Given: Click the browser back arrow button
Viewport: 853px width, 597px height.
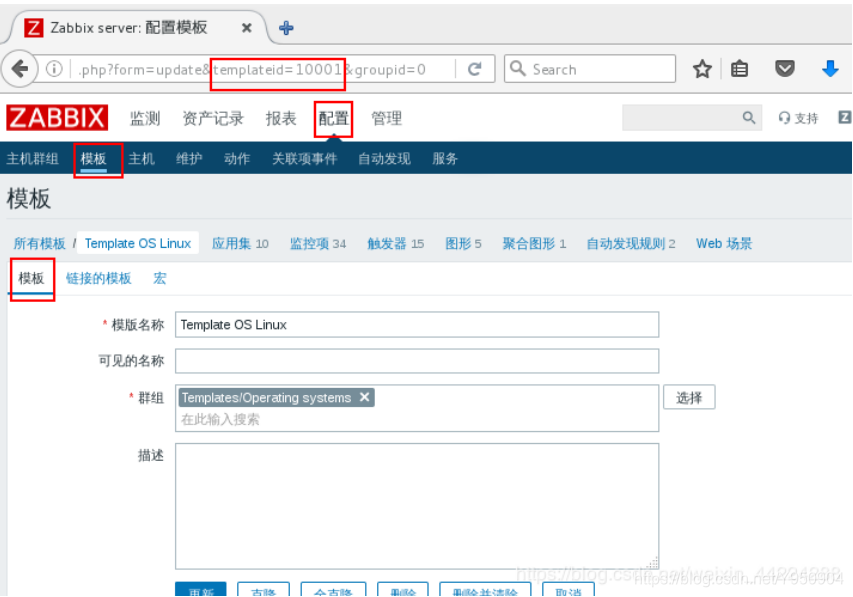Looking at the screenshot, I should (x=20, y=69).
